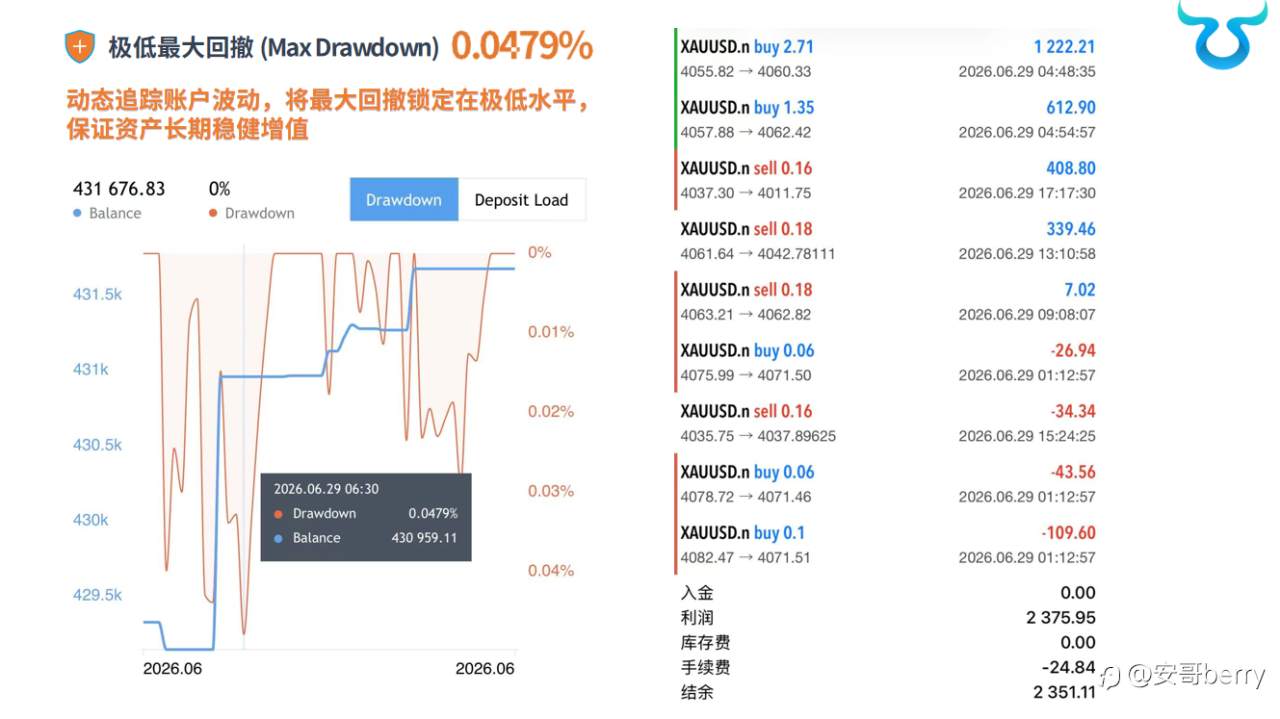Open the XAUUSD.n buy 2.71 trade
1280x719 pixels.
click(x=886, y=58)
